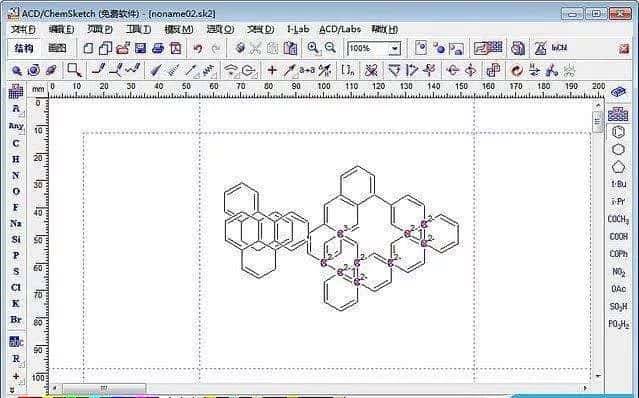639x398 pixels.
Task: Click the horizontal scrollbar right arrow
Action: click(x=586, y=388)
